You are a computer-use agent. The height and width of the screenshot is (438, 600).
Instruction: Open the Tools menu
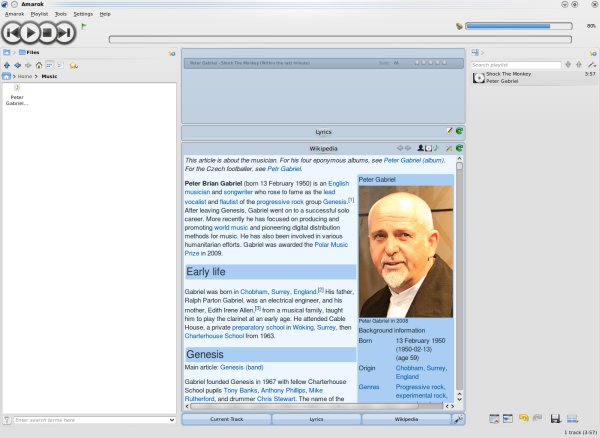(x=61, y=15)
